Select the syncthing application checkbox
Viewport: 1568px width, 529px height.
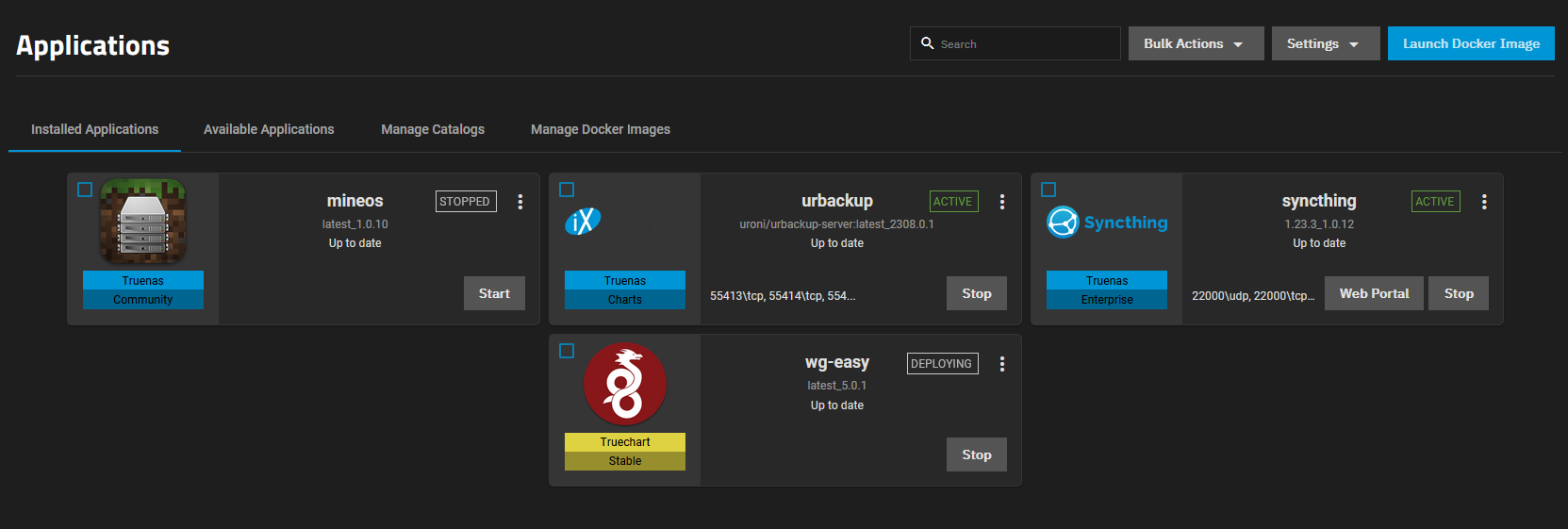click(x=1048, y=190)
